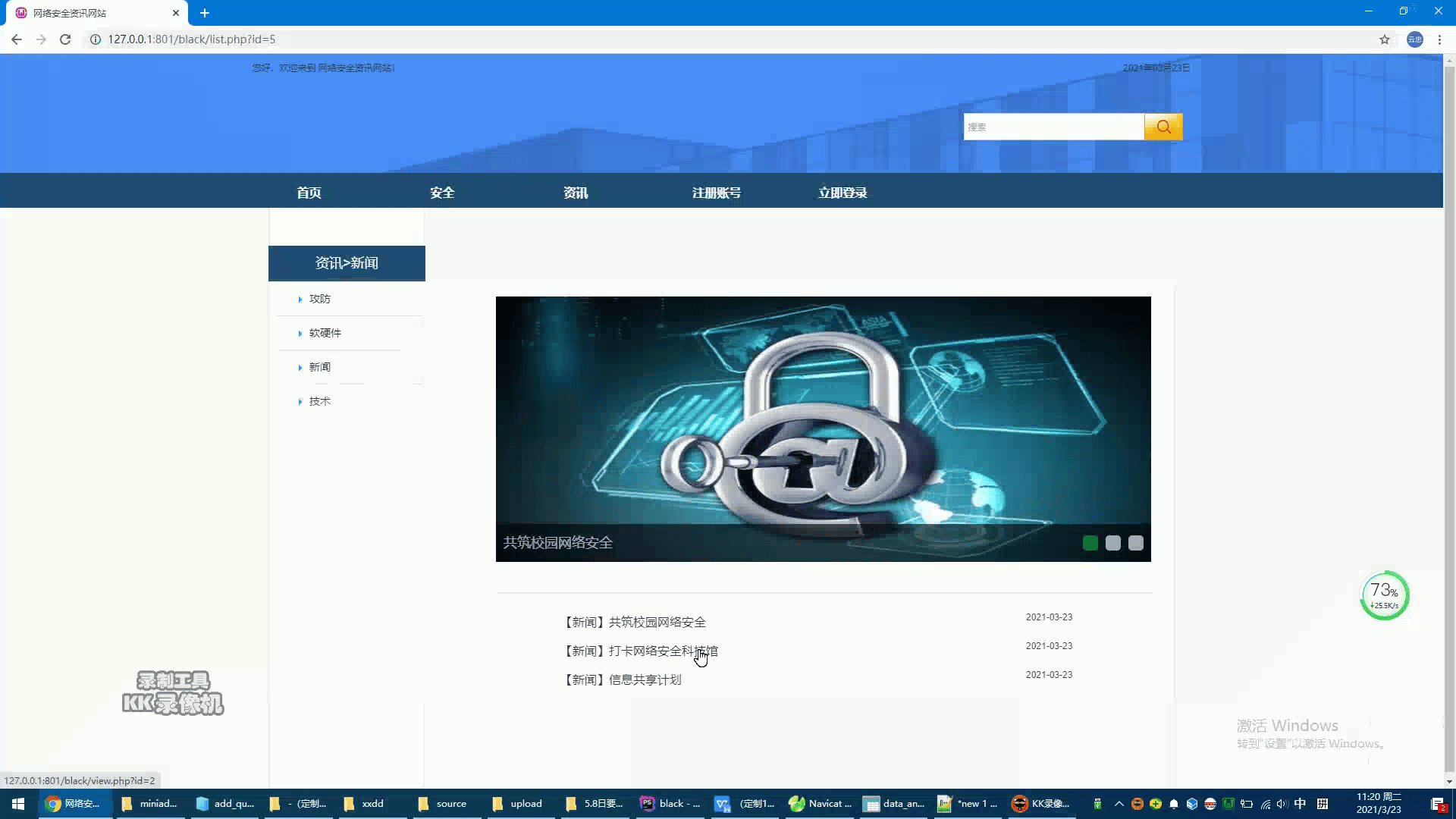Open the taskbar clock 11:20
The height and width of the screenshot is (819, 1456).
(1379, 804)
